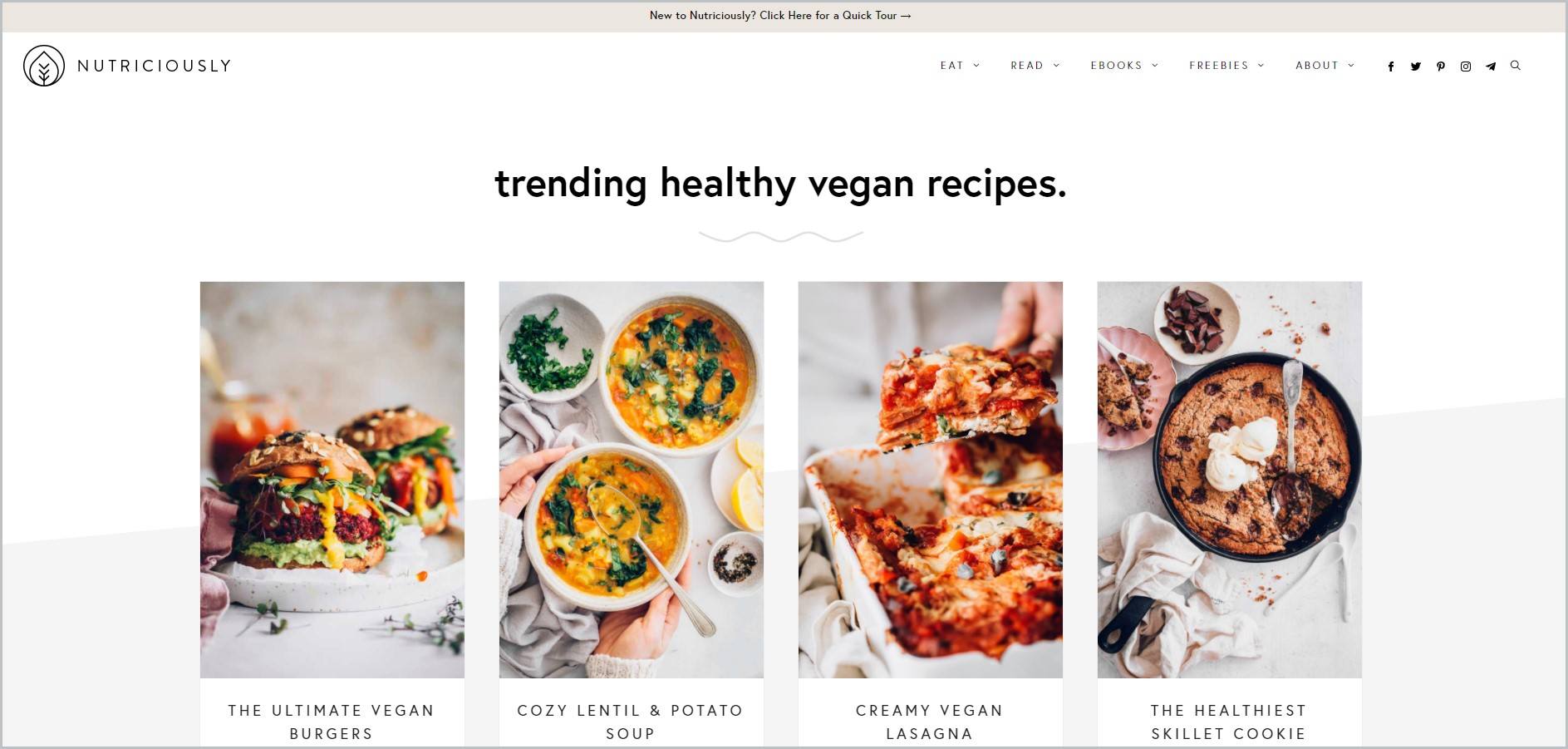This screenshot has width=1568, height=749.
Task: Open The Ultimate Vegan Burgers title link
Action: pos(332,722)
